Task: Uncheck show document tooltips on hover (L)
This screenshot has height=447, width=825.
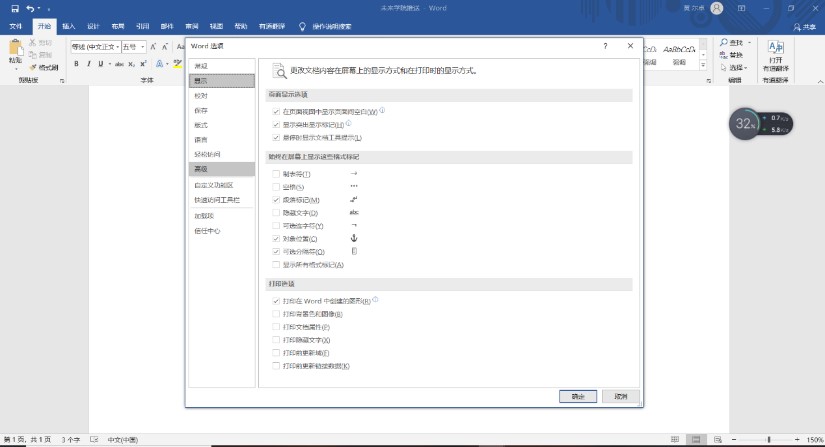Action: tap(276, 138)
